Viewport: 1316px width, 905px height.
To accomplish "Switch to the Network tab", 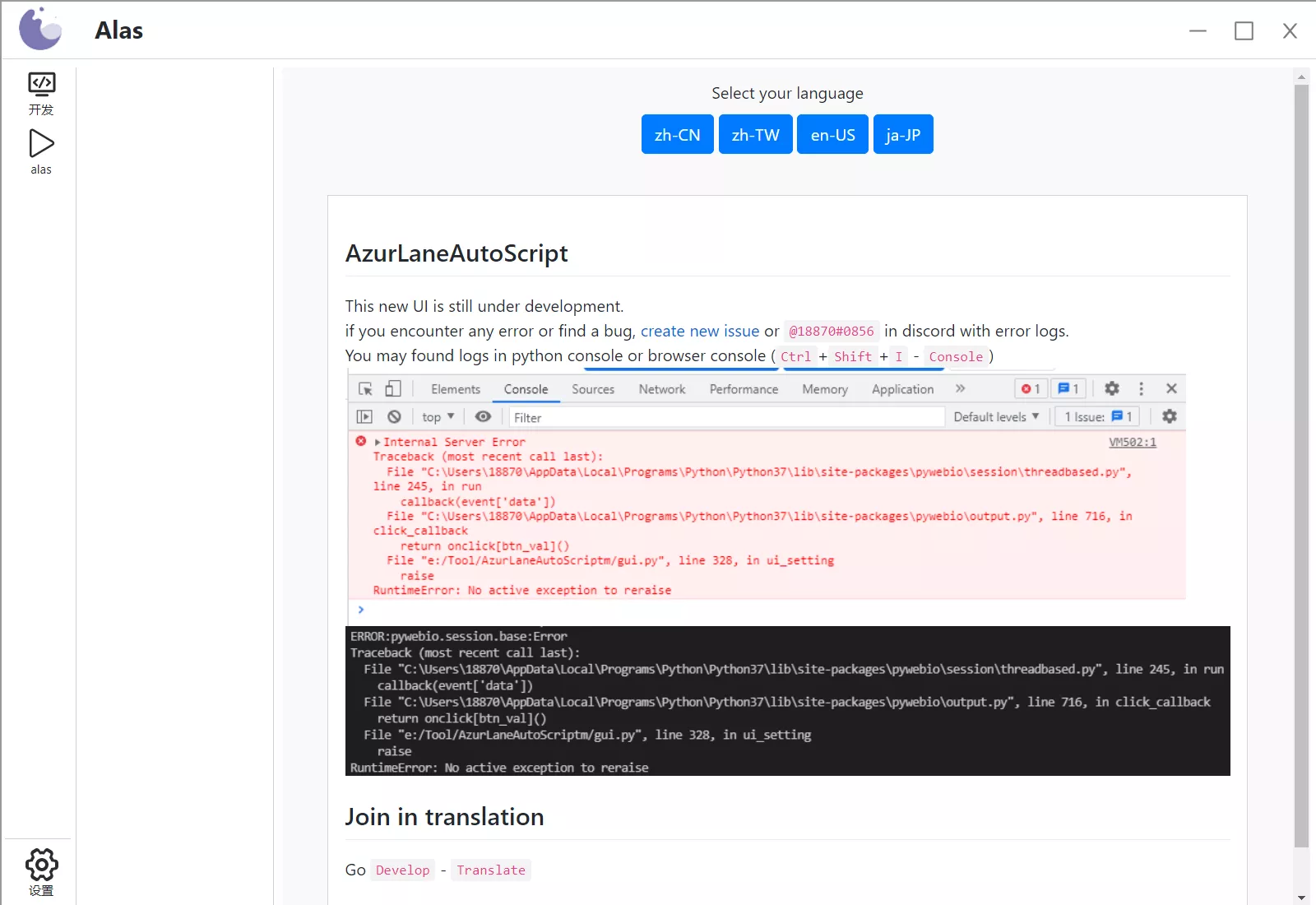I will 661,389.
